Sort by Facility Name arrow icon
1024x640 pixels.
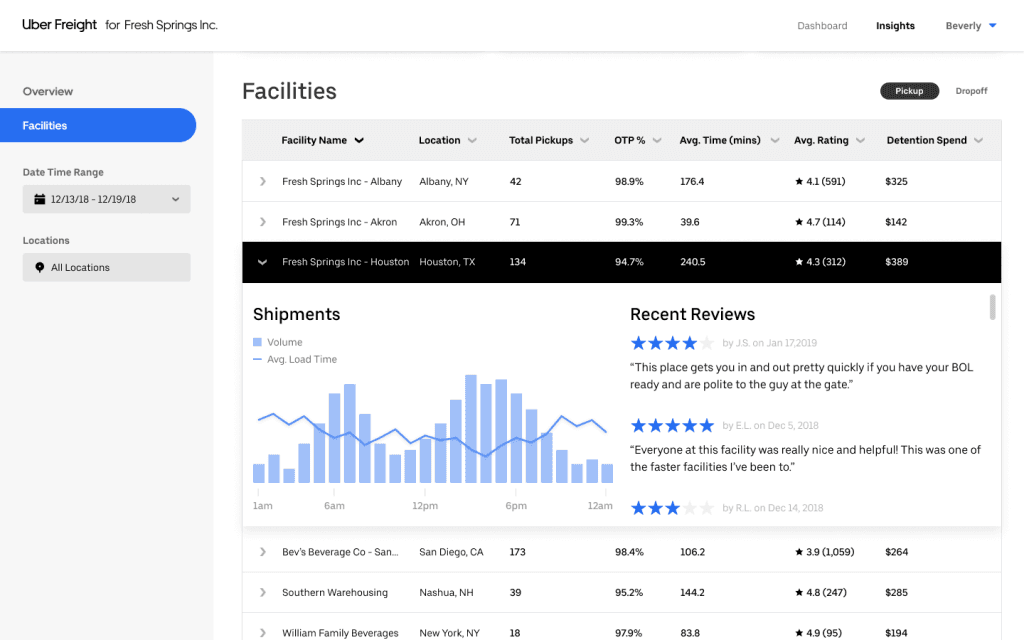tap(359, 141)
